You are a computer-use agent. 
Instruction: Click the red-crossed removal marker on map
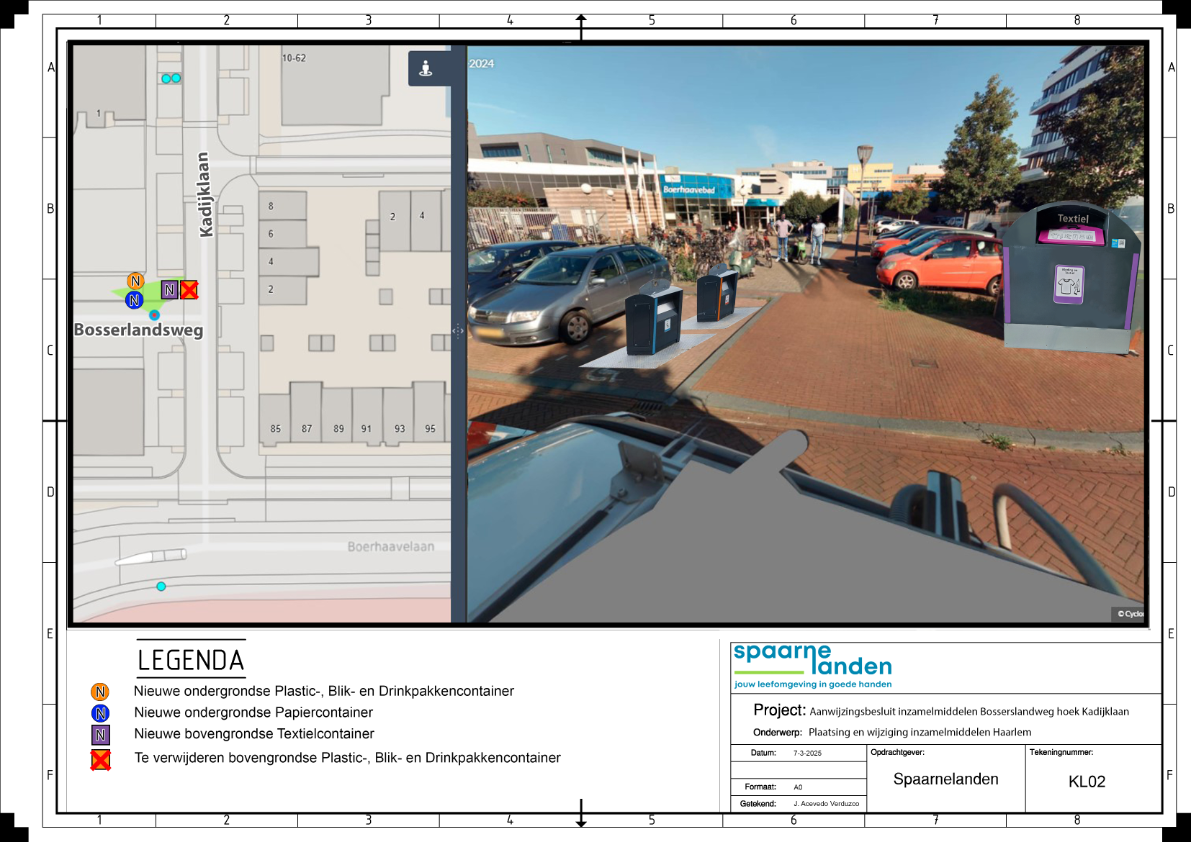tap(188, 290)
